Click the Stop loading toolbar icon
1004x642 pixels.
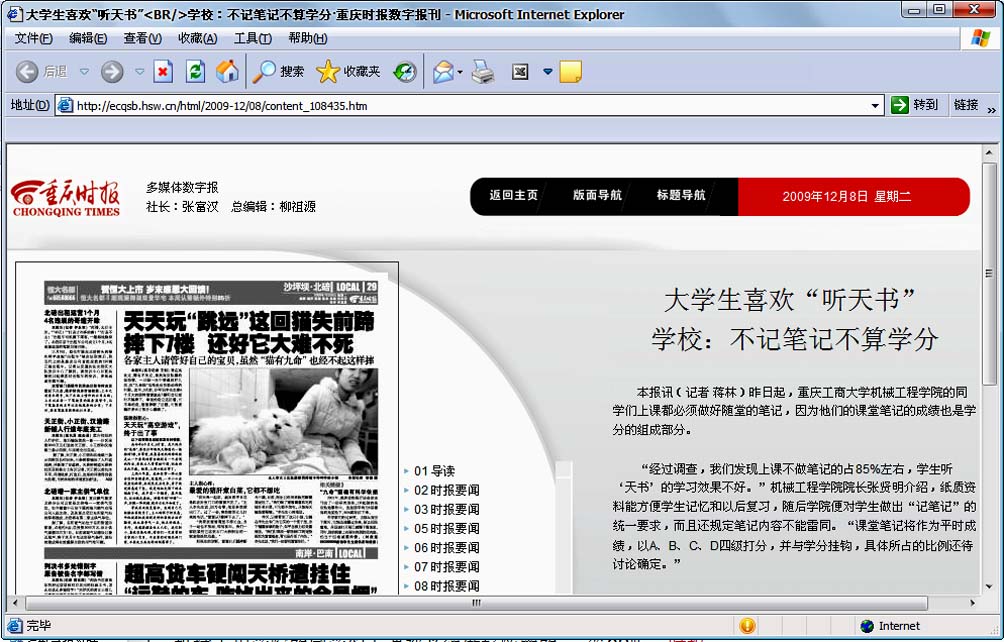pyautogui.click(x=163, y=72)
